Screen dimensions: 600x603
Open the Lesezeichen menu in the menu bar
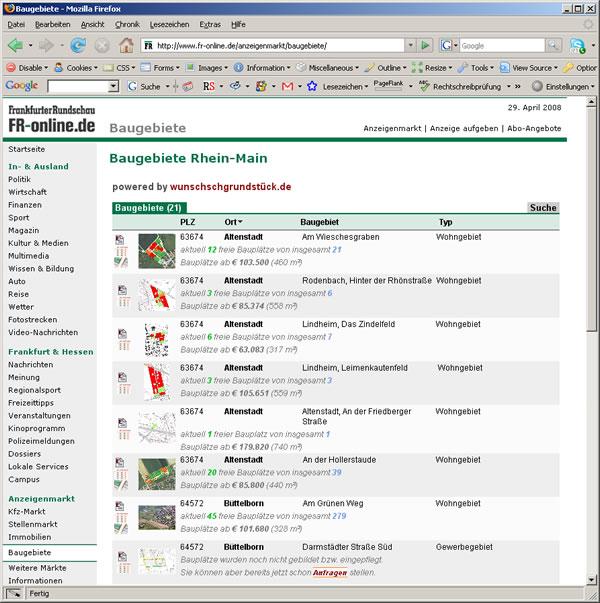[x=169, y=25]
